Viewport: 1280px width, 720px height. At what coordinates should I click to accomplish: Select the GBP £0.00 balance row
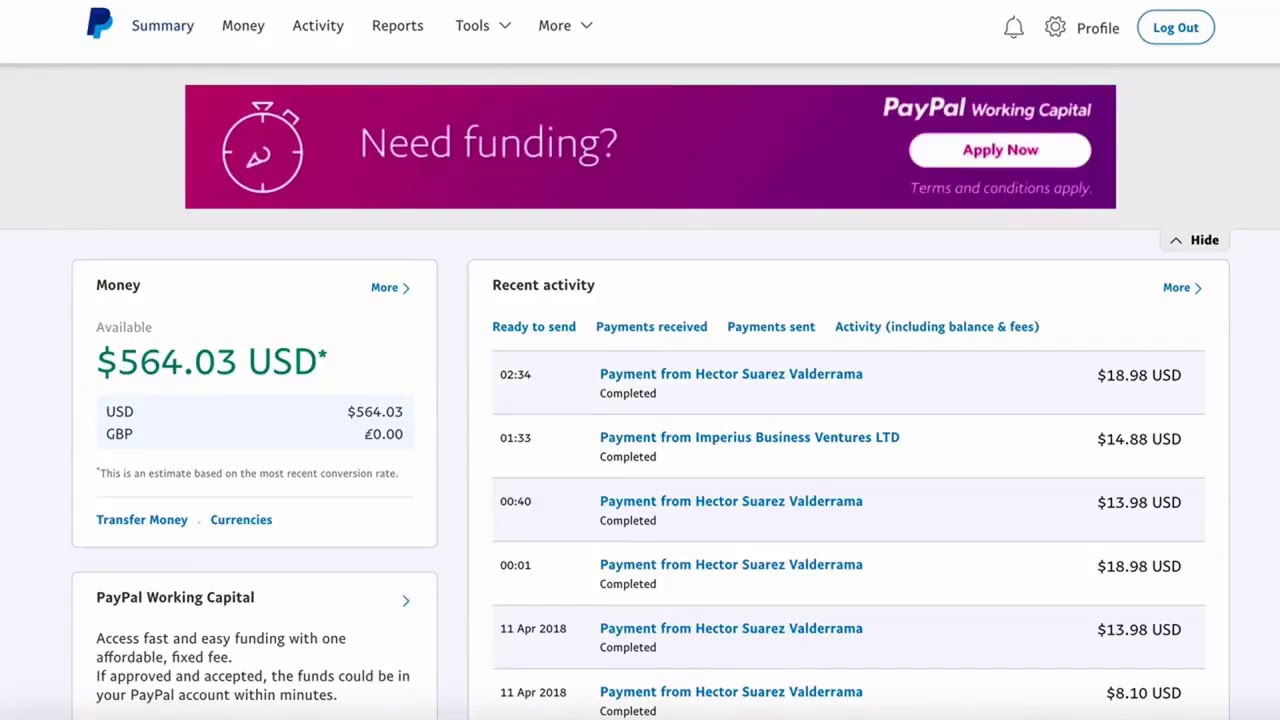254,434
